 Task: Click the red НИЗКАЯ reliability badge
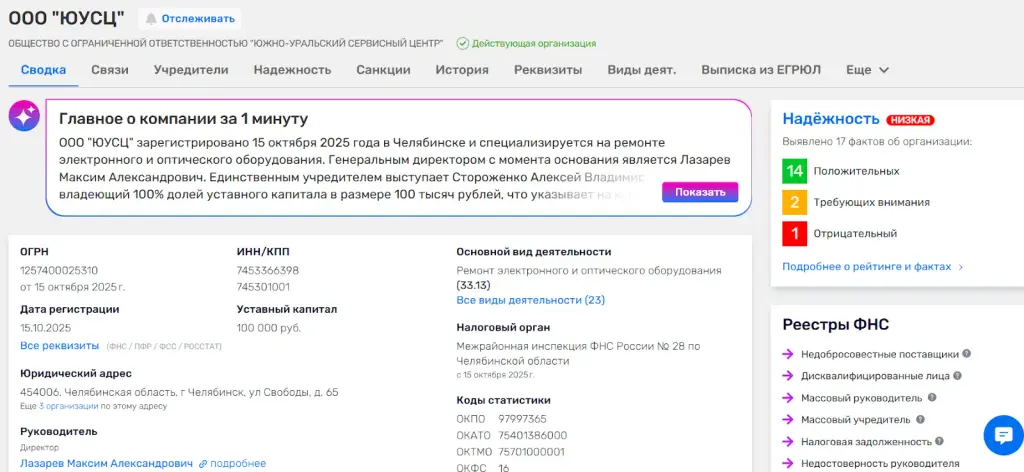[x=910, y=120]
